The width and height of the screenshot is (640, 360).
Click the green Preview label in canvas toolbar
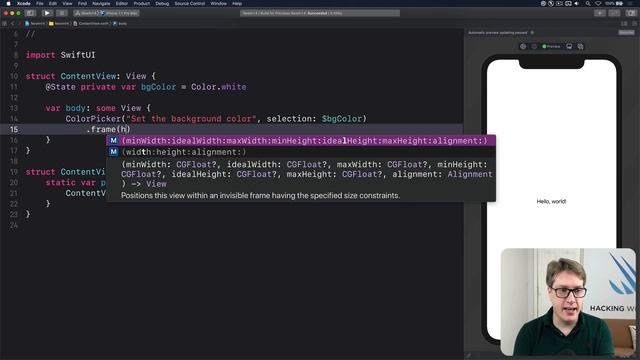coord(551,47)
